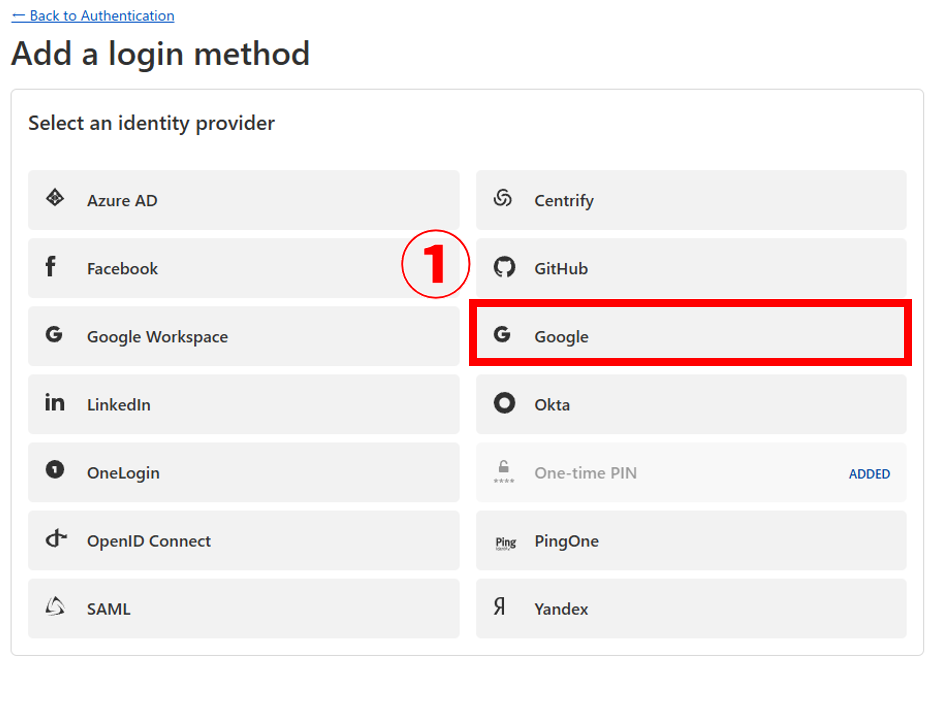Click the Yandex letter icon
944x702 pixels.
(x=499, y=607)
